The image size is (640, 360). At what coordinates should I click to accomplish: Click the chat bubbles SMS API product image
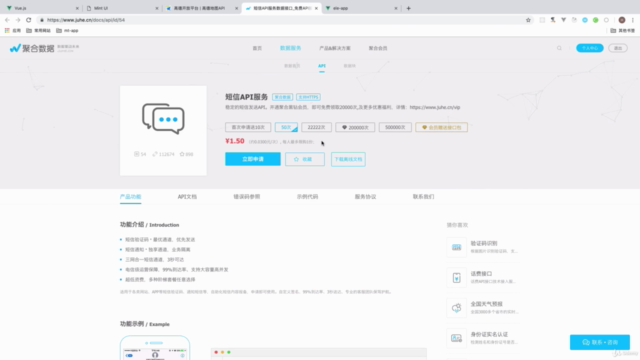163,118
